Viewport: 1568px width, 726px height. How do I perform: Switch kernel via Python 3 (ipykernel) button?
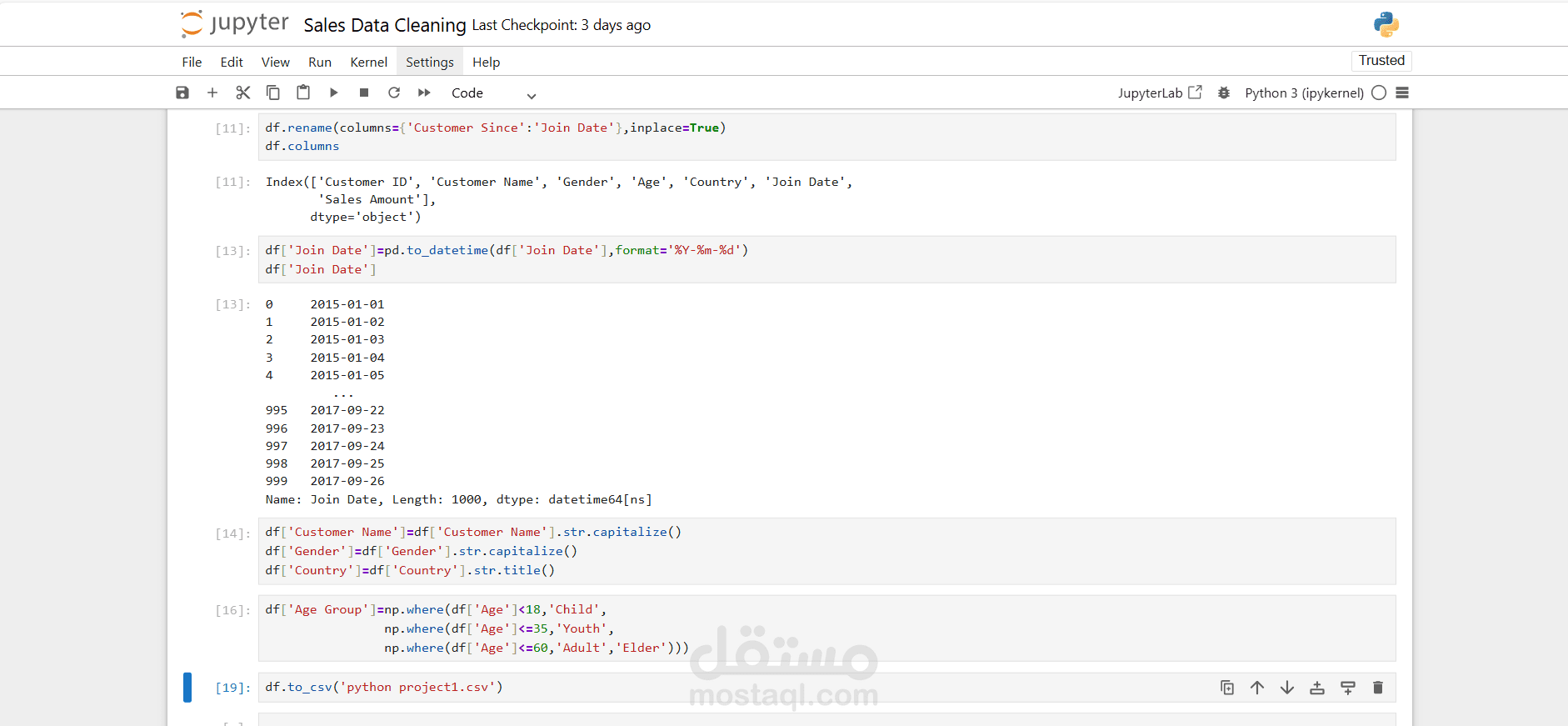point(1304,93)
